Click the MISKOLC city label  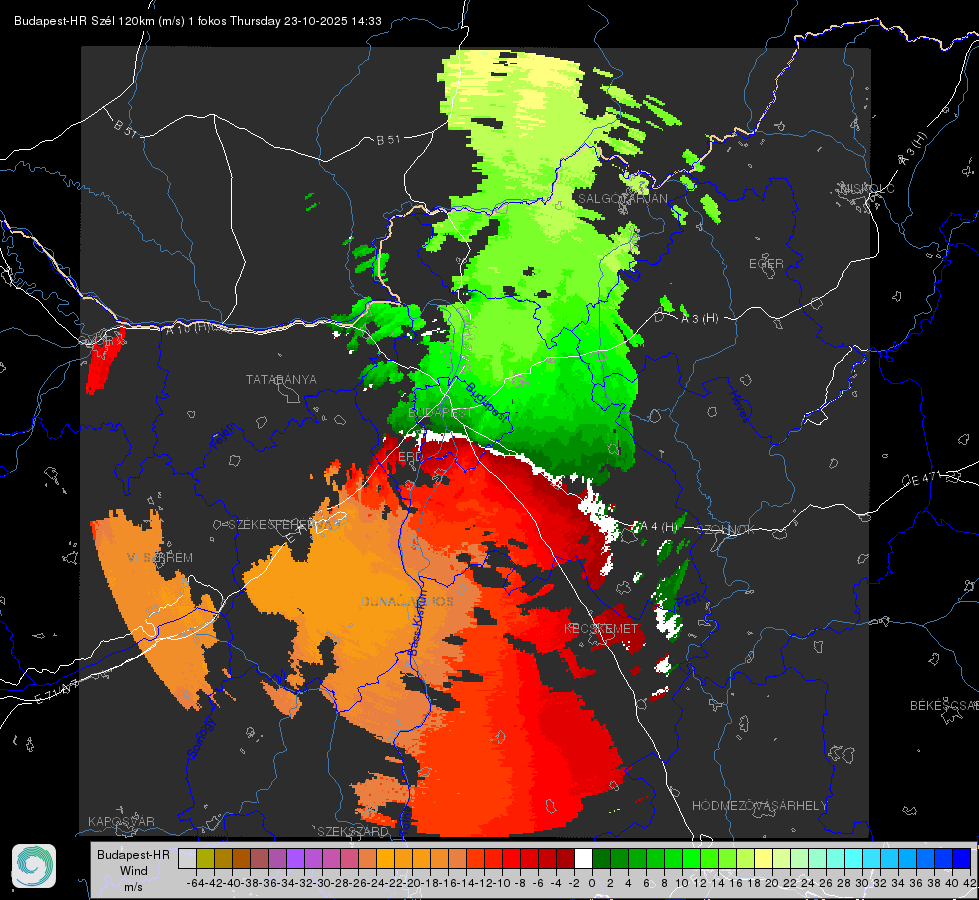[x=867, y=188]
